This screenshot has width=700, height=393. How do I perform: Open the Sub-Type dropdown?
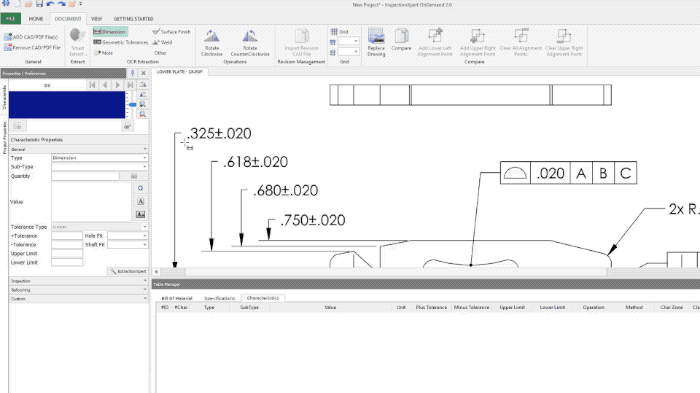click(100, 167)
